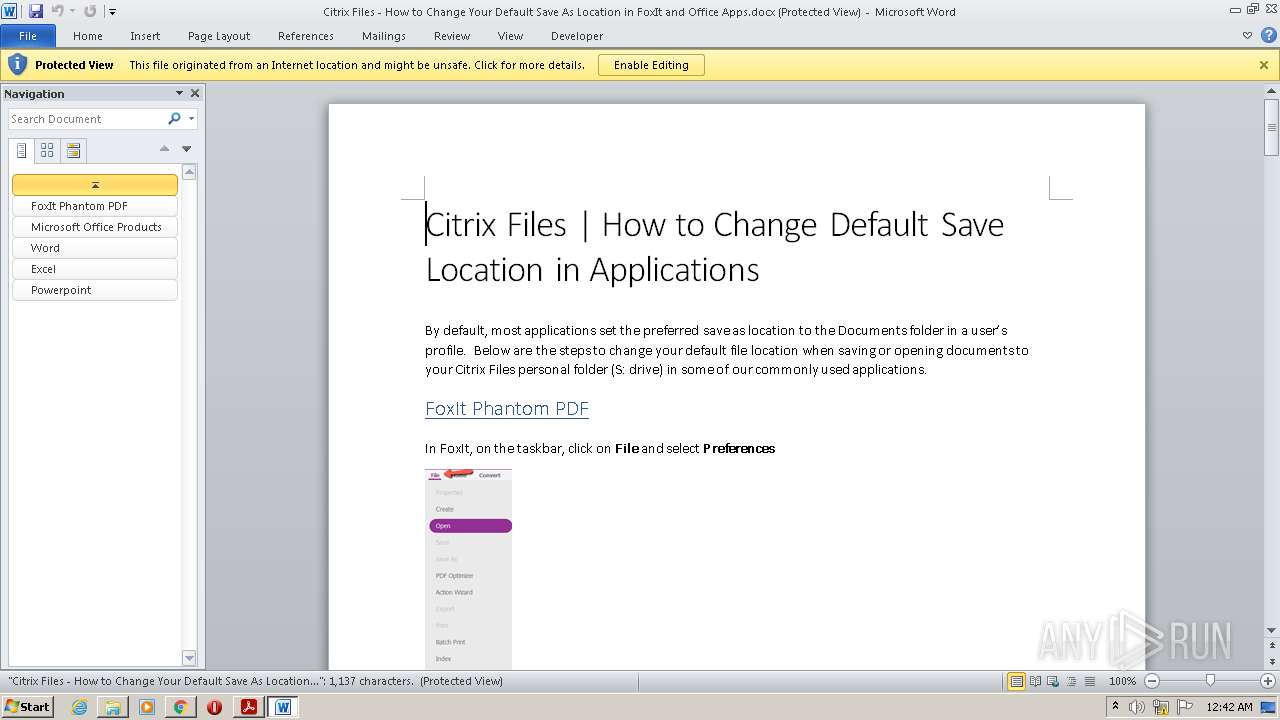Click the document vertical scrollbar thumb
This screenshot has width=1280, height=720.
tap(1272, 126)
